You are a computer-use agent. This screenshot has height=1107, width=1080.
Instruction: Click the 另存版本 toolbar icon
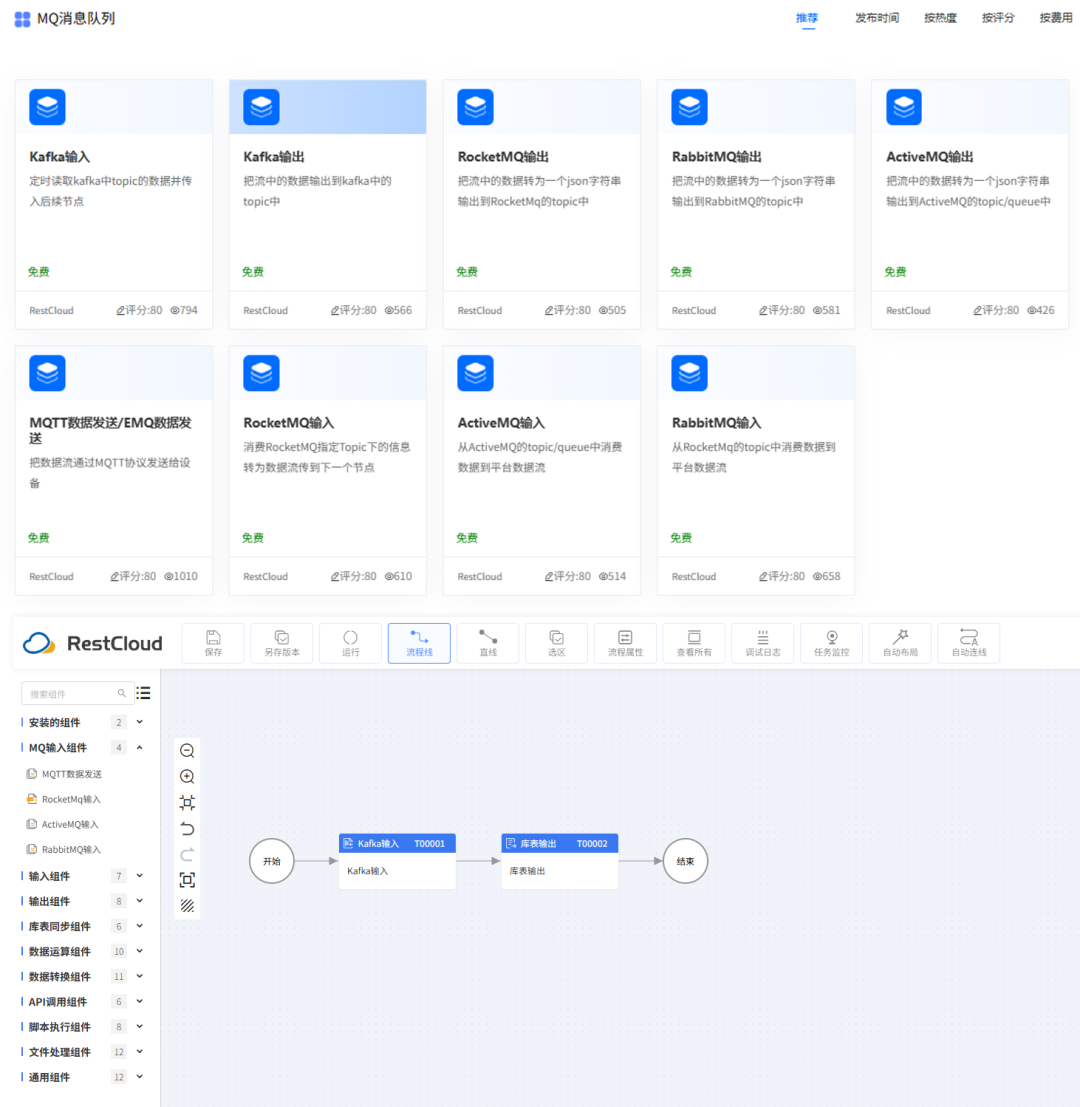coord(282,643)
